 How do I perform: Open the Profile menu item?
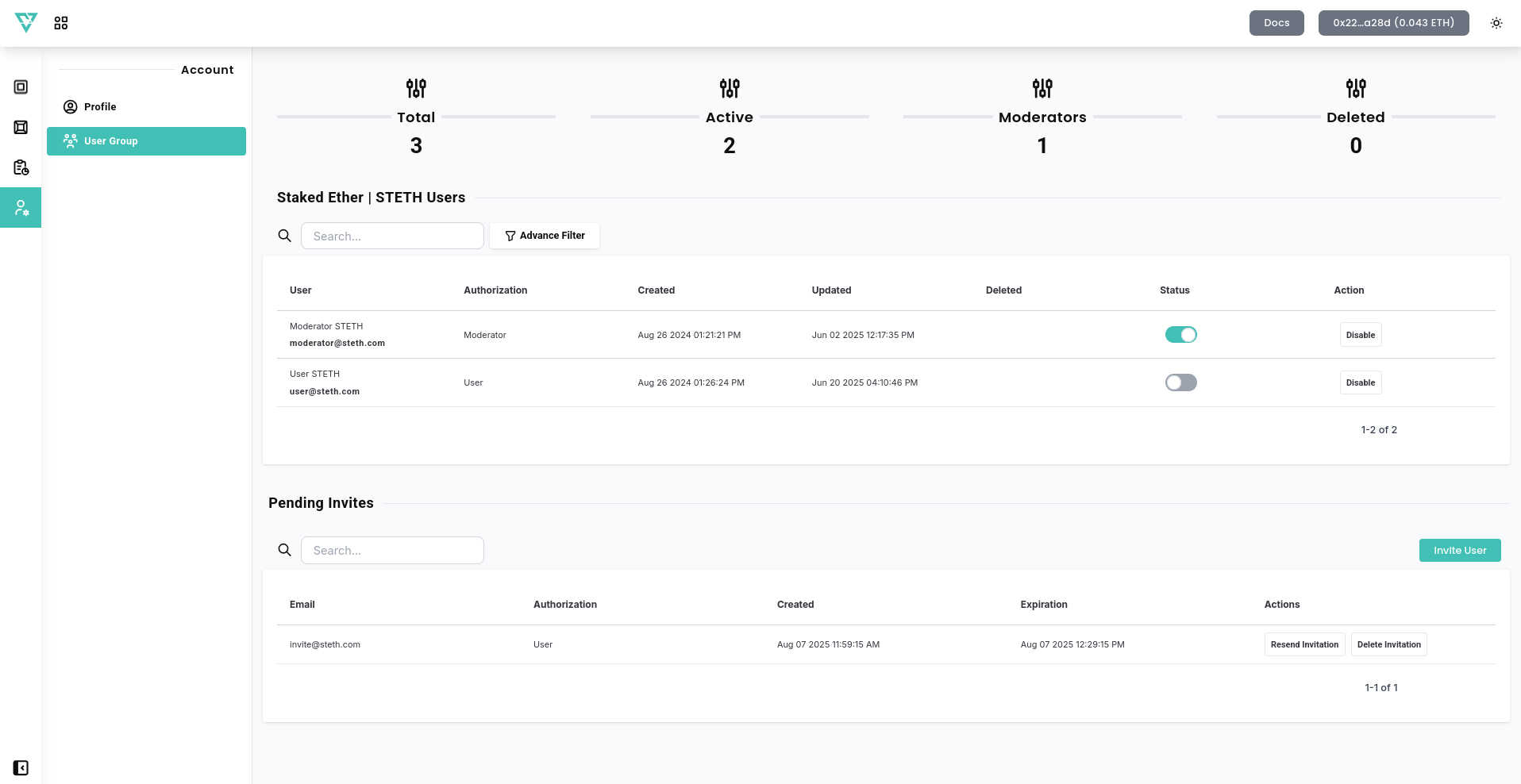[x=100, y=107]
